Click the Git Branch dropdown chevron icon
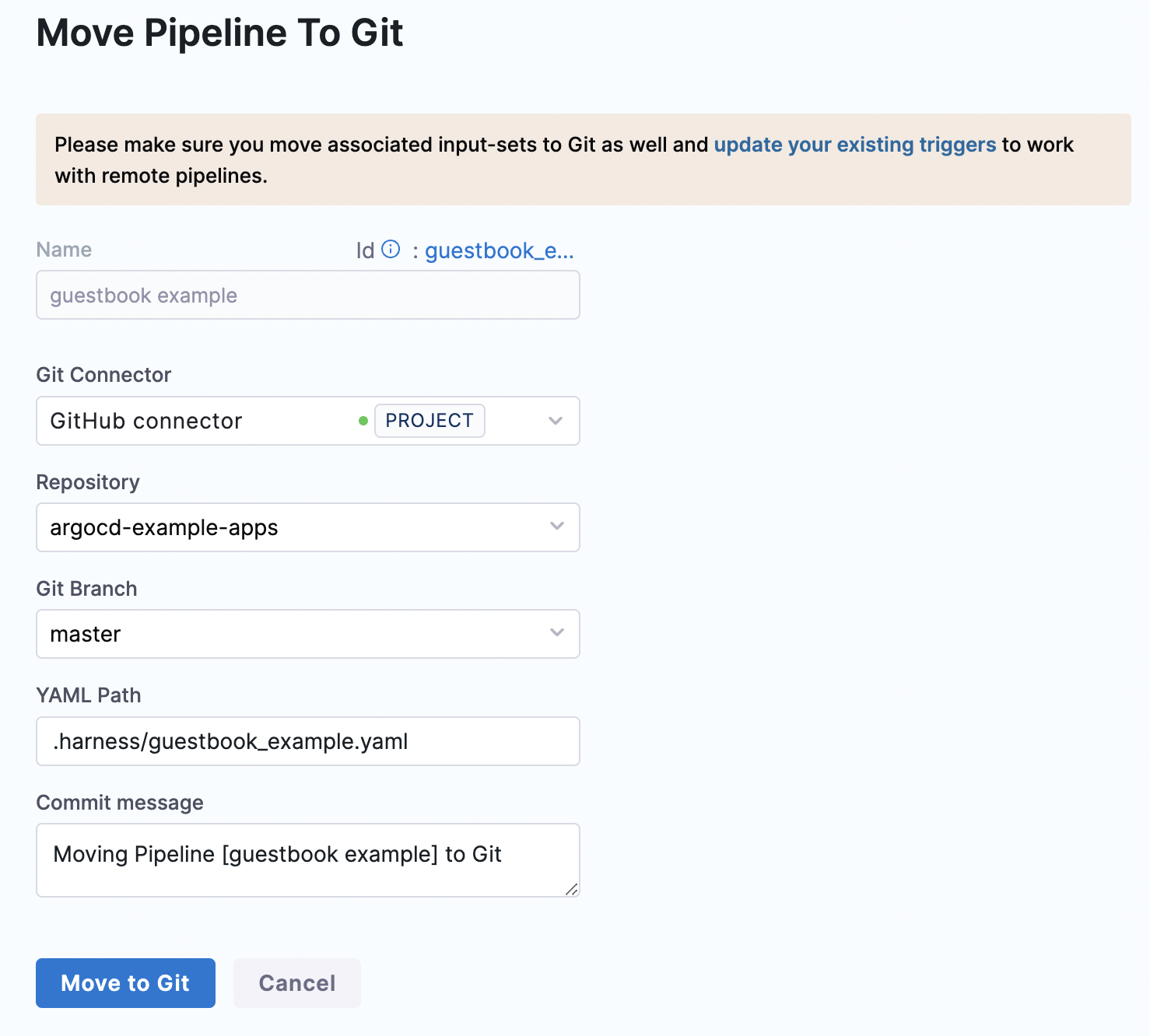The width and height of the screenshot is (1150, 1036). pos(556,633)
